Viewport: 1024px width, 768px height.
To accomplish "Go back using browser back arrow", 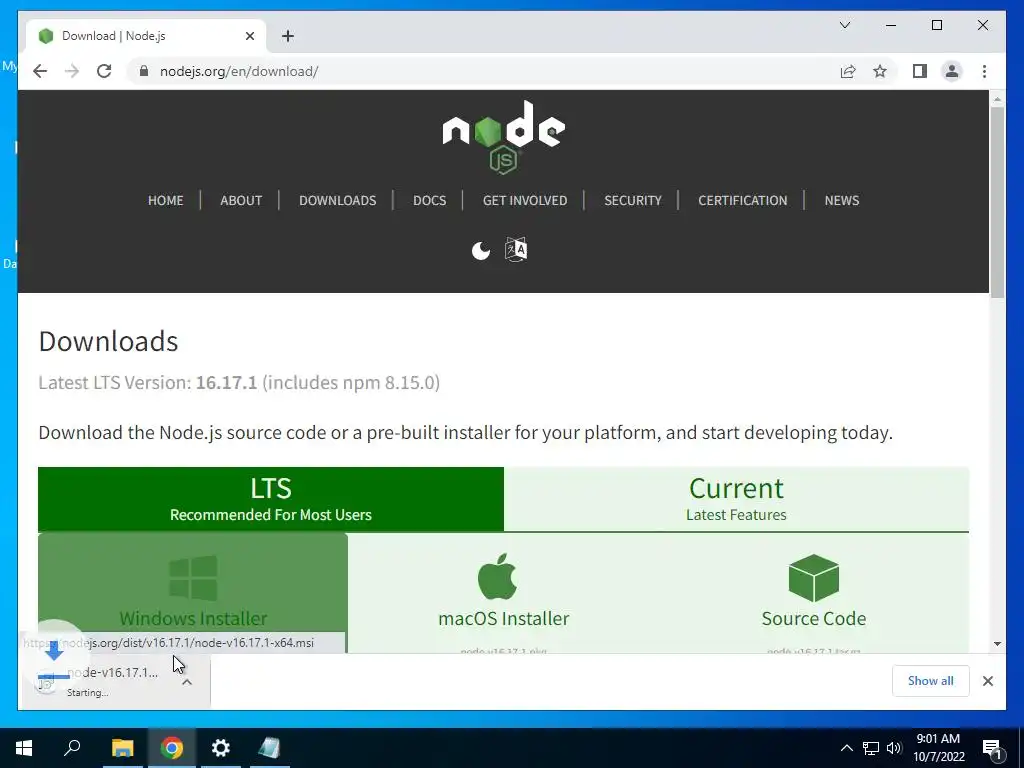I will [x=40, y=71].
